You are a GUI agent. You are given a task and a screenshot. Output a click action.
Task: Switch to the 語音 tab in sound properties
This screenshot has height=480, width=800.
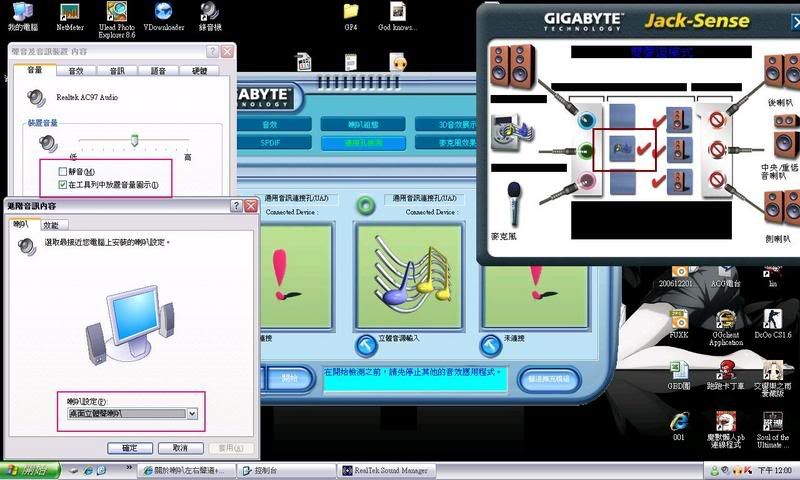[159, 71]
